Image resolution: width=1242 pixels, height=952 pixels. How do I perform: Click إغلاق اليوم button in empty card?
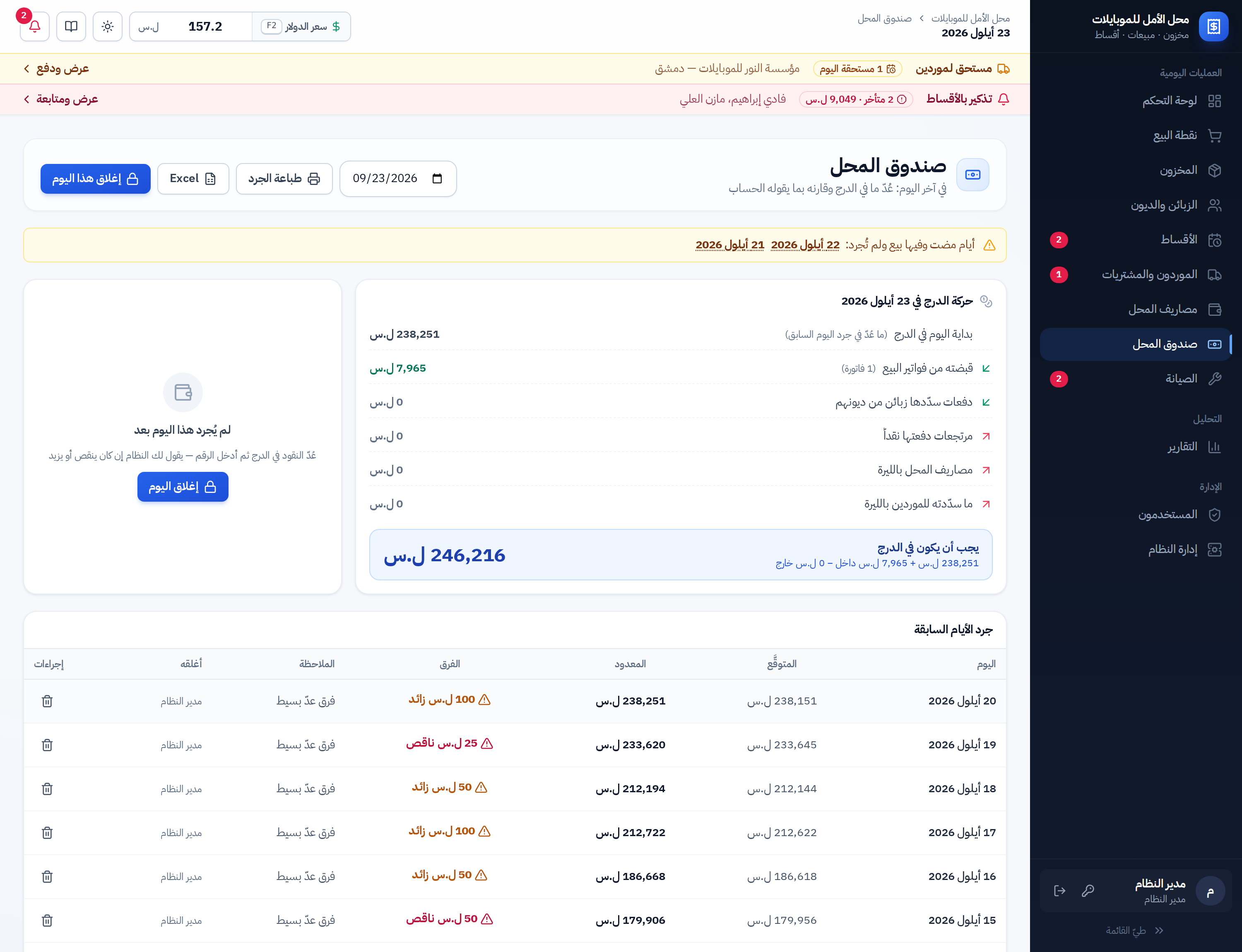pos(183,487)
